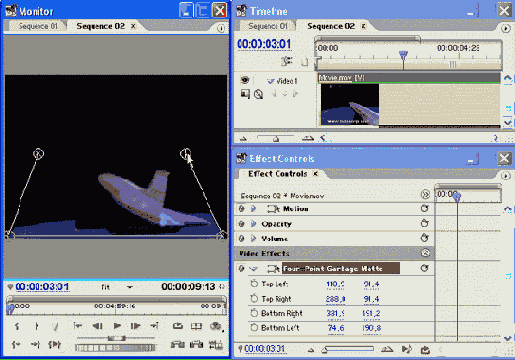Click the shuttle slider in Monitor
This screenshot has width=515, height=360.
(x=117, y=338)
